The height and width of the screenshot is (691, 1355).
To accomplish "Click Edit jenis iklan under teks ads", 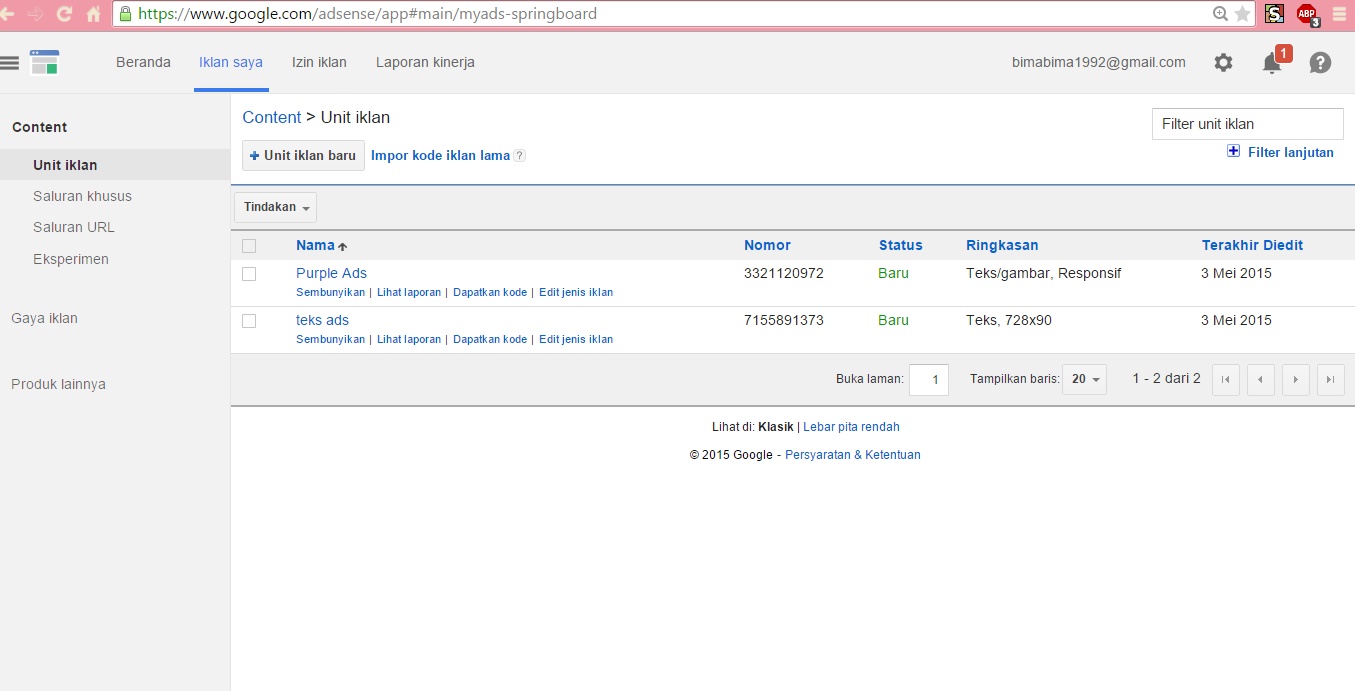I will point(576,340).
